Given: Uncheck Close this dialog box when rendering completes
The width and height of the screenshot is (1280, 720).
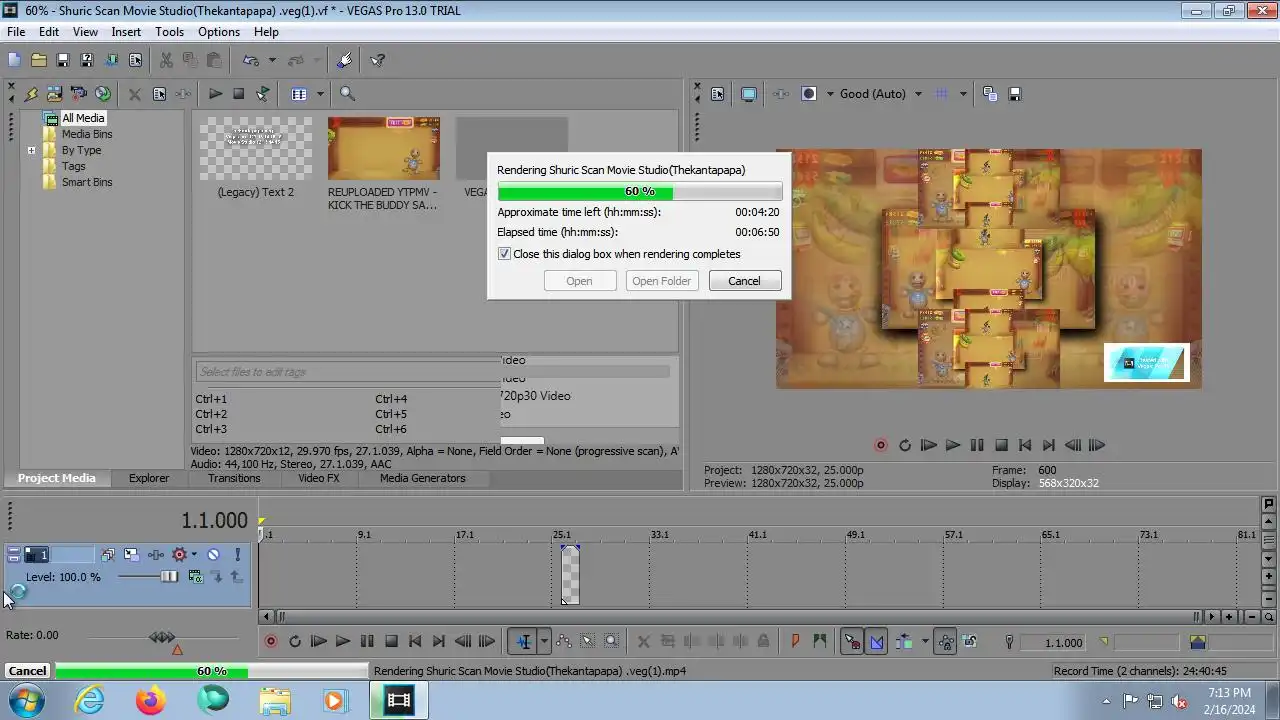Looking at the screenshot, I should coord(504,254).
